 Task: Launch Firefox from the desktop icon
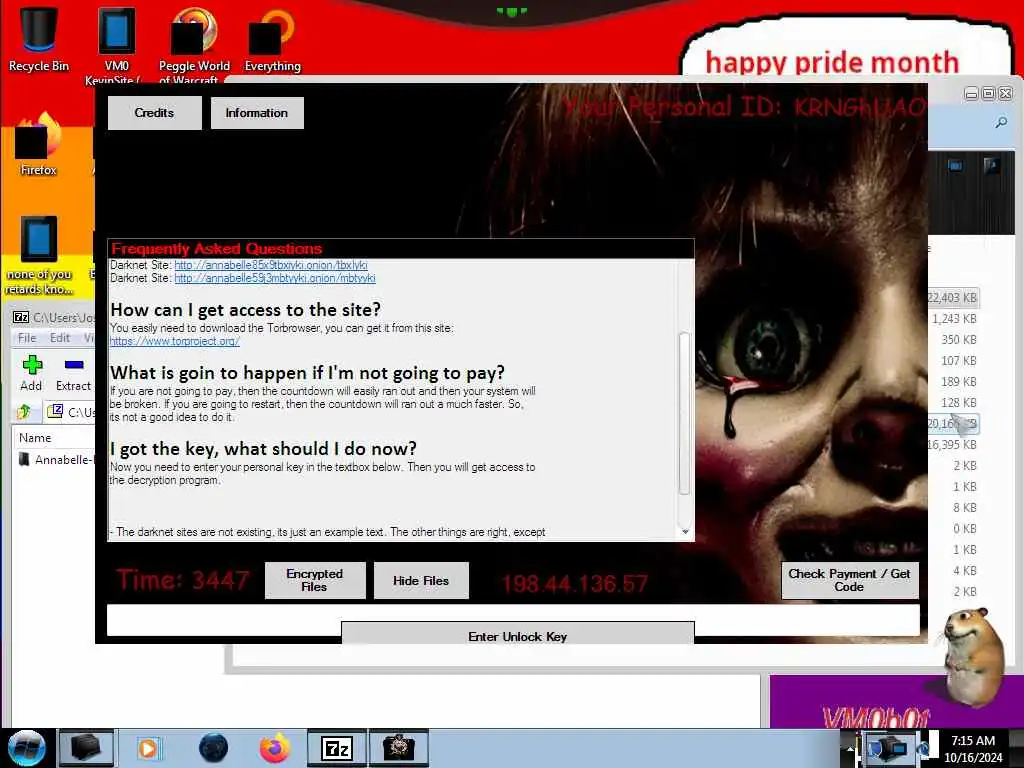click(x=38, y=145)
